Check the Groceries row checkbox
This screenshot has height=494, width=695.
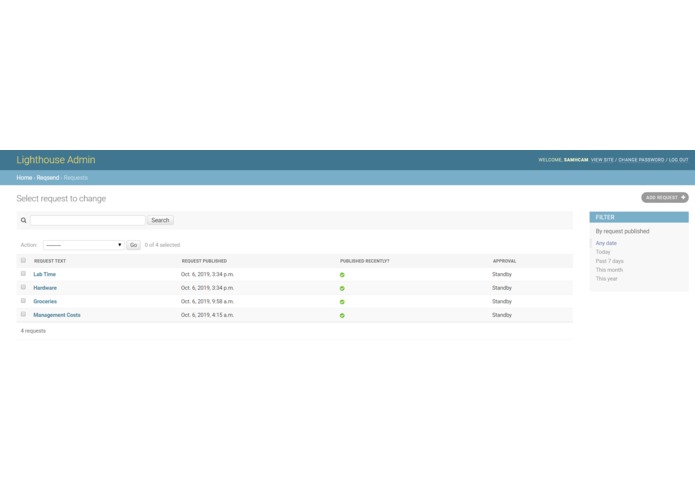pos(23,301)
